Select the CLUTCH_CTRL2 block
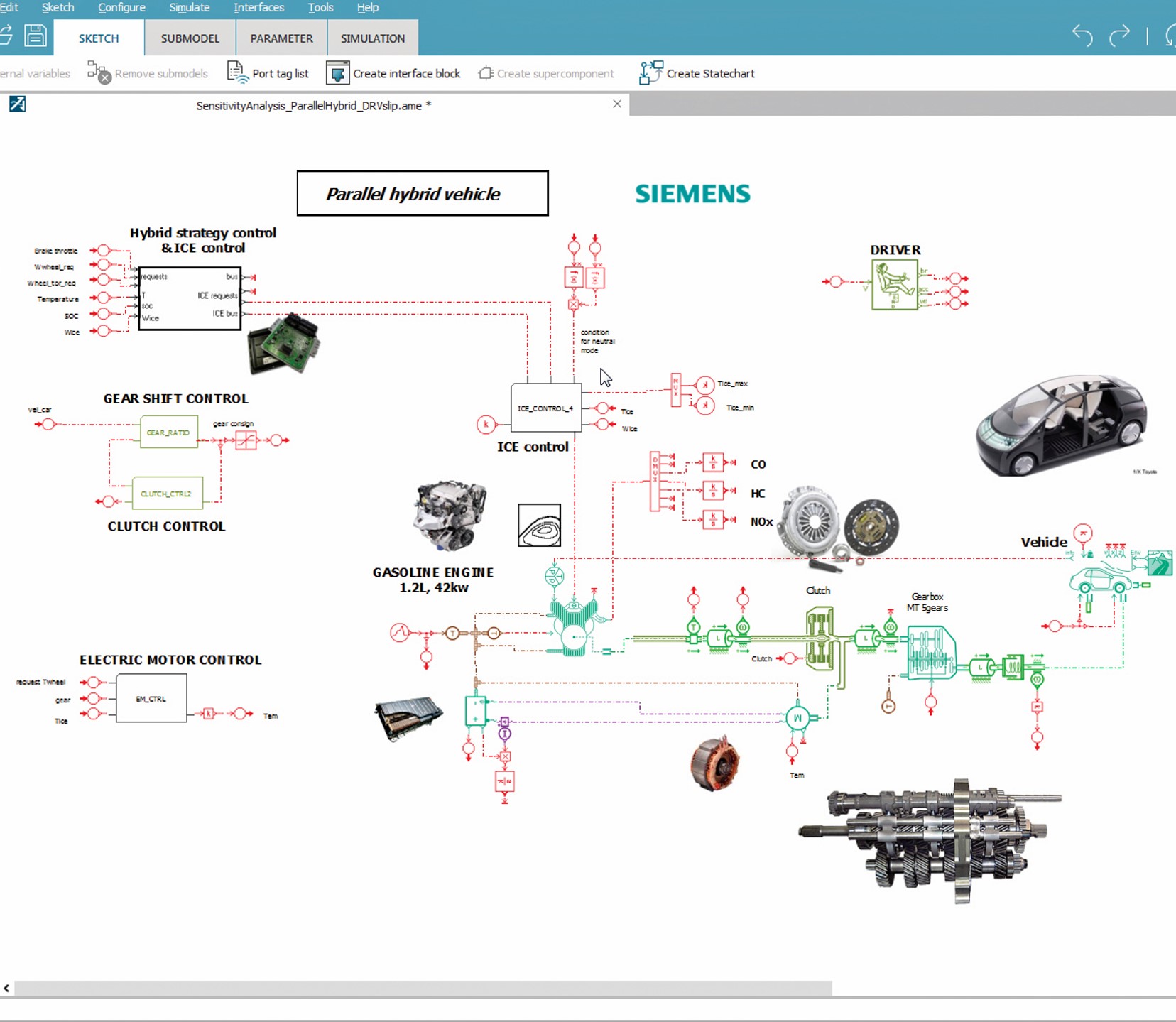 (167, 494)
